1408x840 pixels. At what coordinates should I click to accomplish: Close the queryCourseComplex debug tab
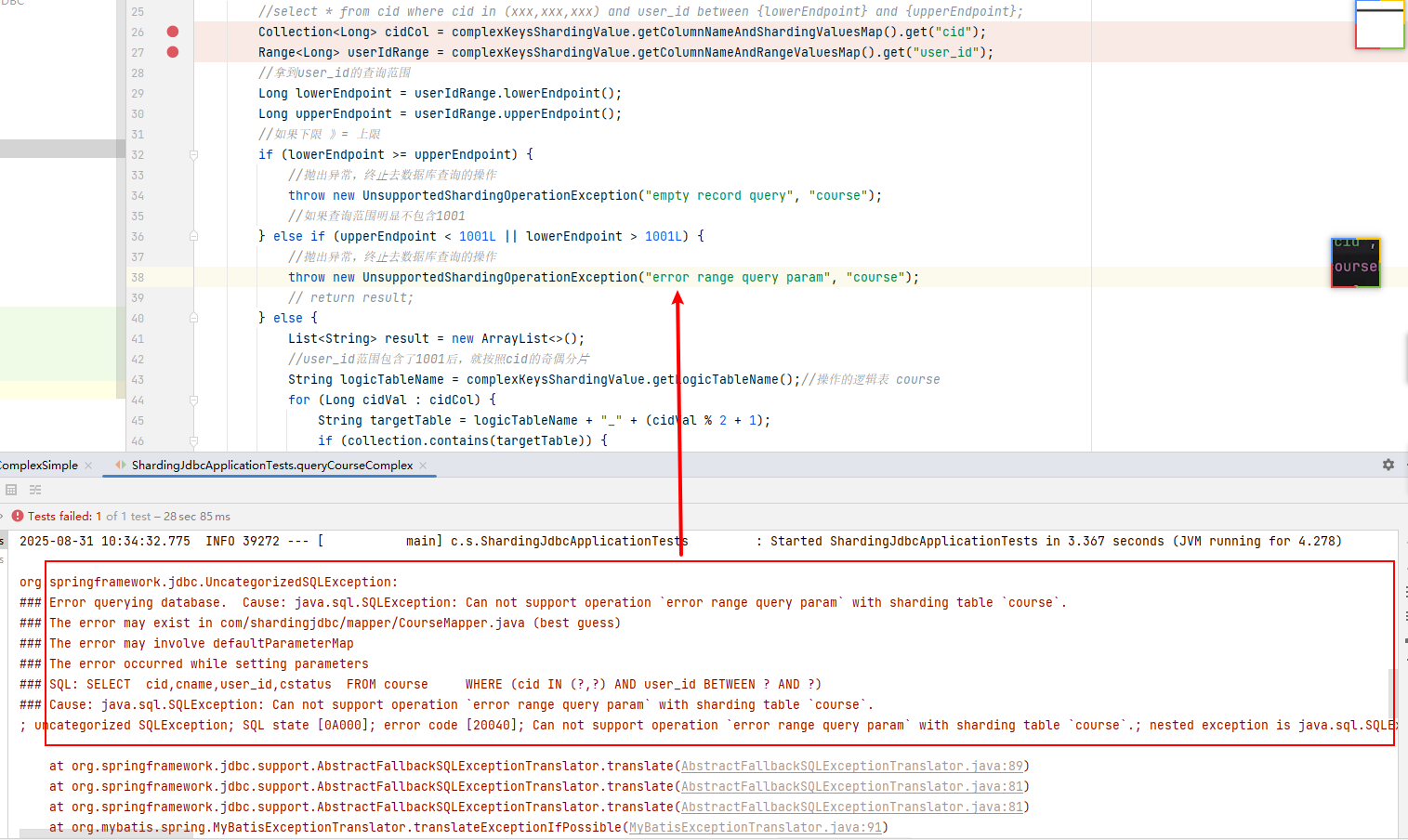pyautogui.click(x=423, y=466)
